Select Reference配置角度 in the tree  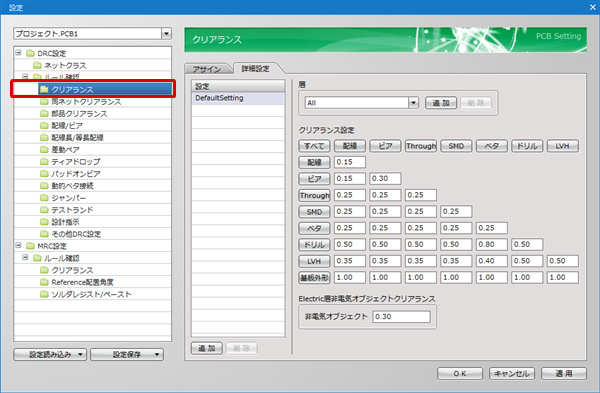(83, 282)
